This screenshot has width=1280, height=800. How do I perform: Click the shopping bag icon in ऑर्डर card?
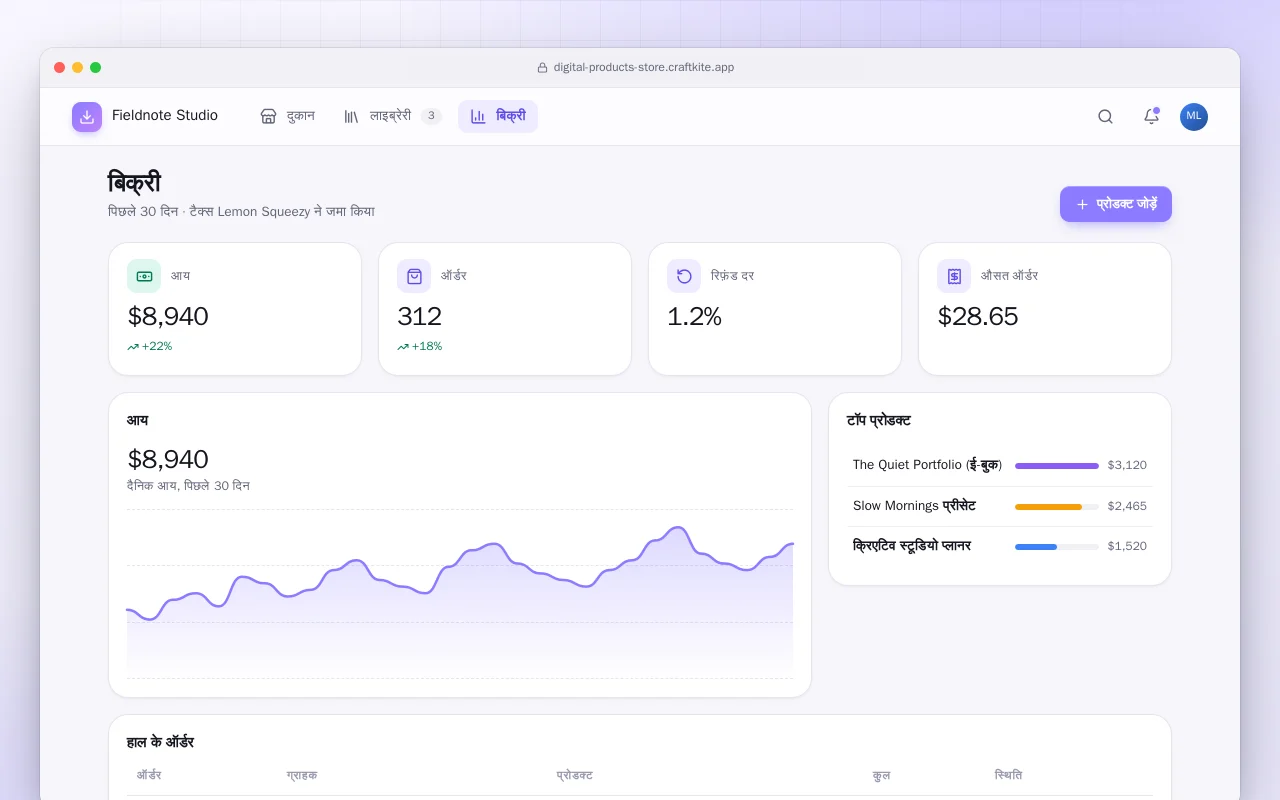click(414, 276)
